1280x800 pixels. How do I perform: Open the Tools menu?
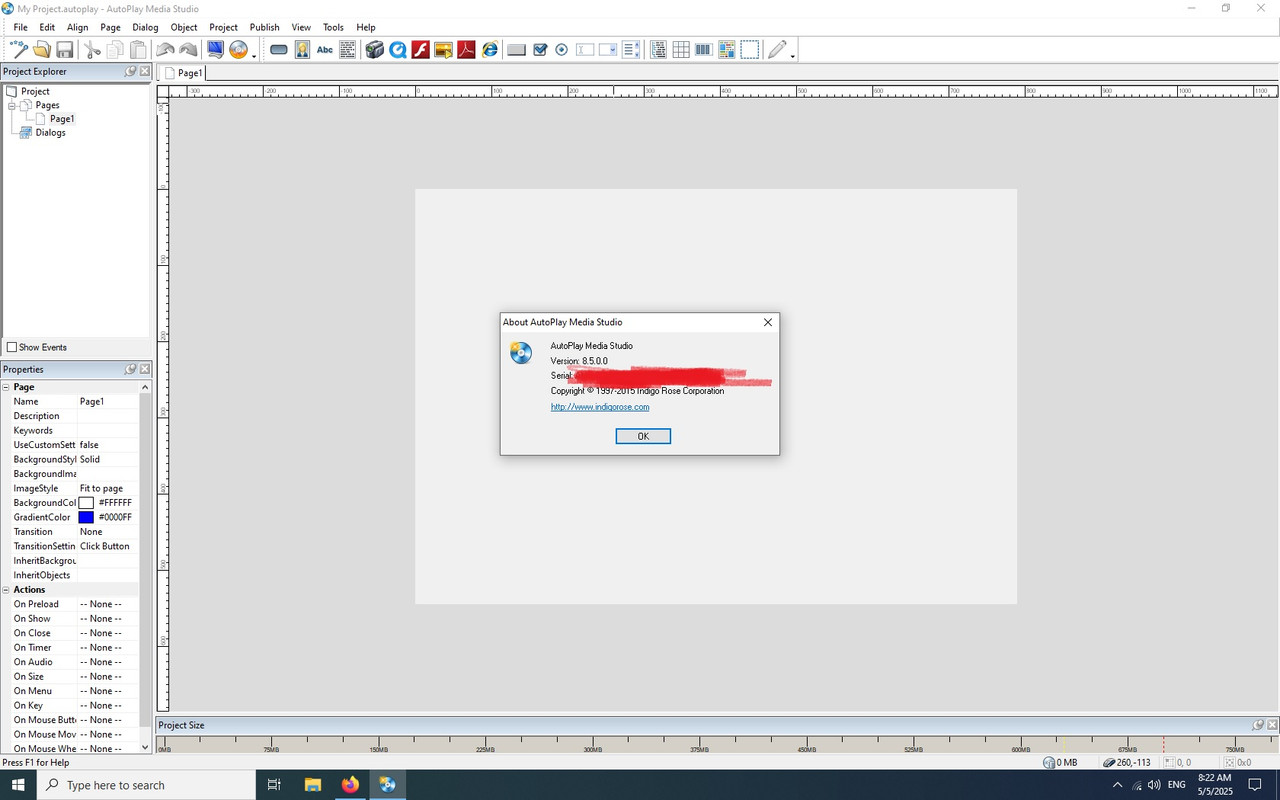click(x=333, y=27)
